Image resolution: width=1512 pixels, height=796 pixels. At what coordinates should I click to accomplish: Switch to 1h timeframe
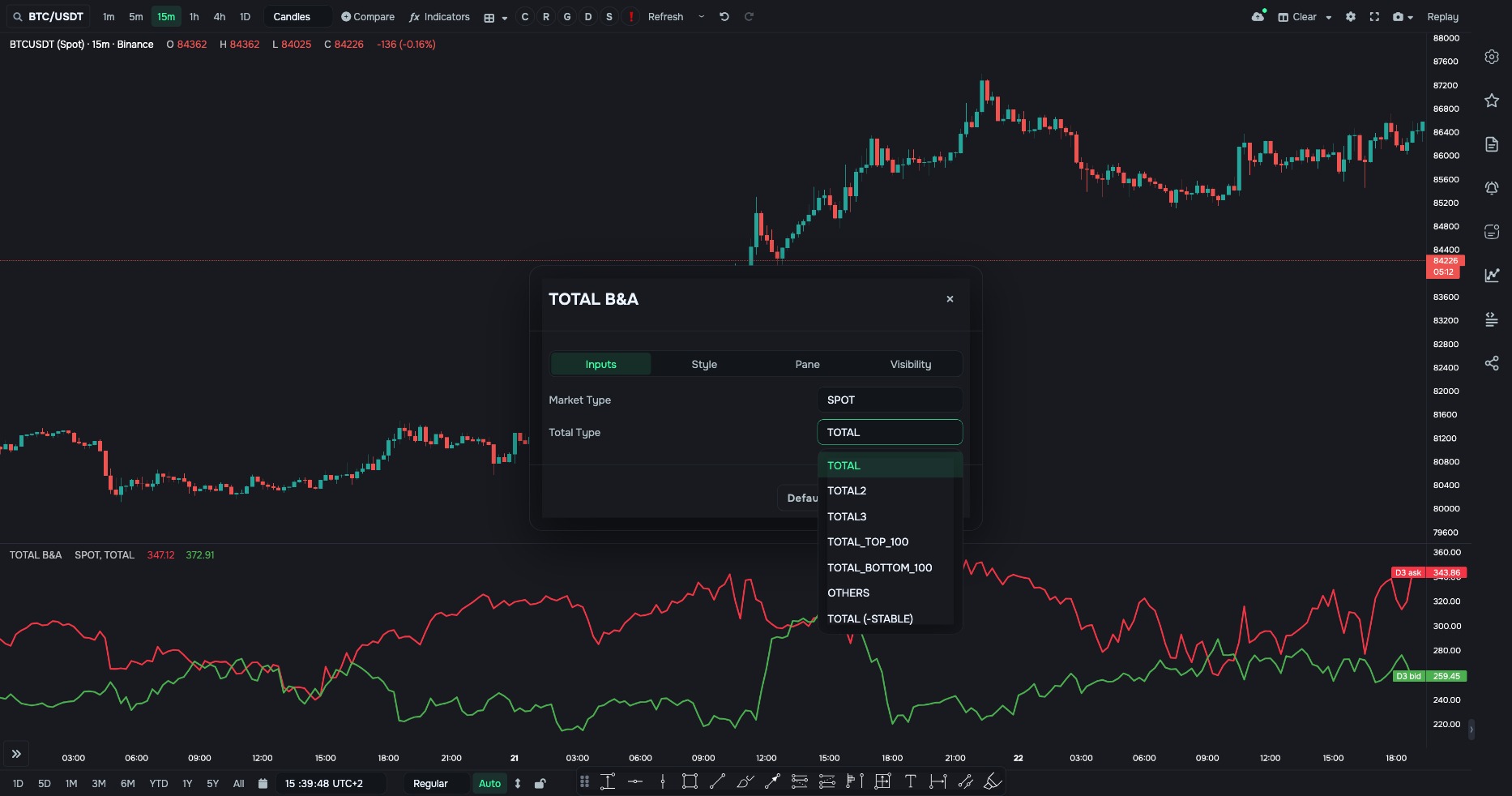pos(194,16)
